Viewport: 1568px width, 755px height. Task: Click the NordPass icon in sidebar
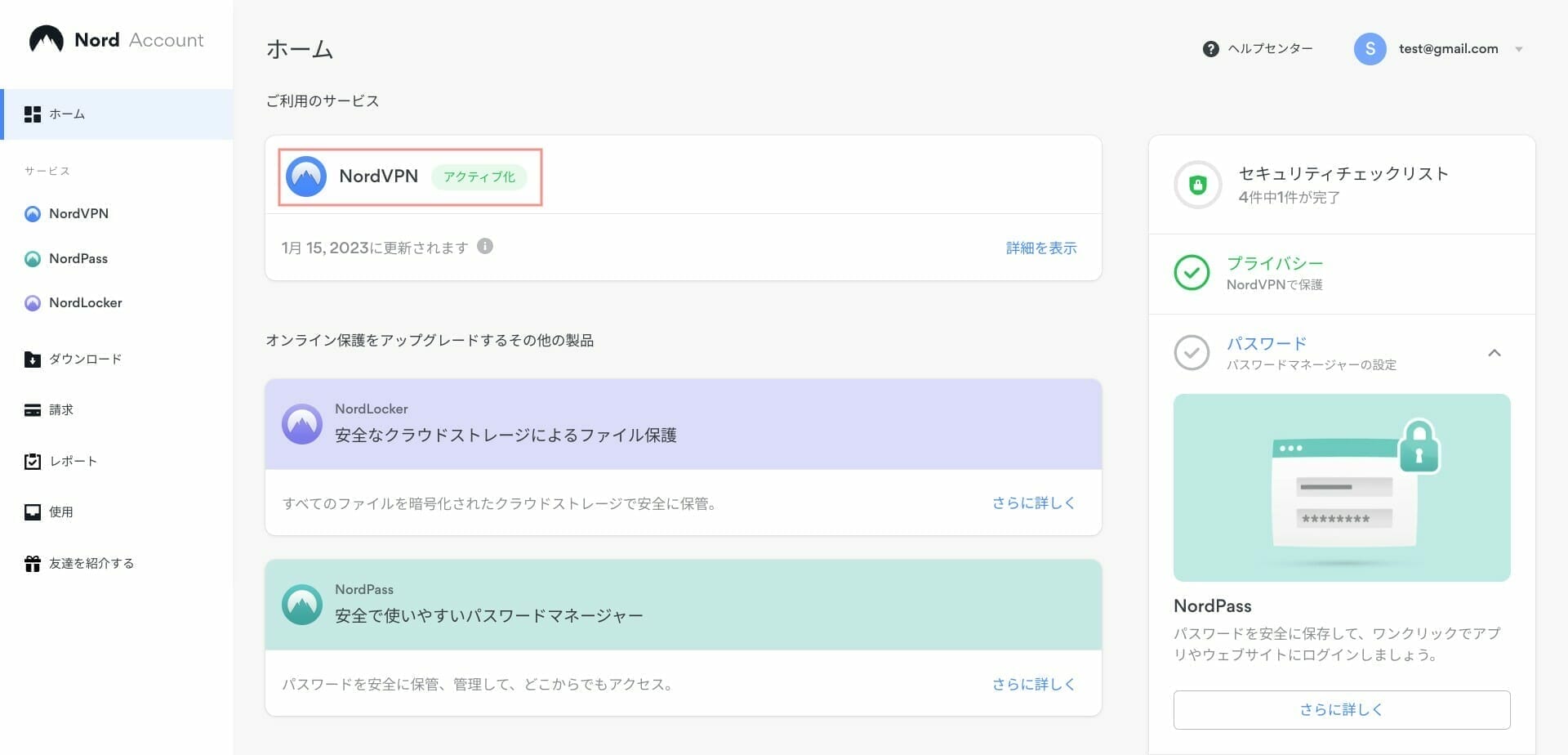point(33,259)
